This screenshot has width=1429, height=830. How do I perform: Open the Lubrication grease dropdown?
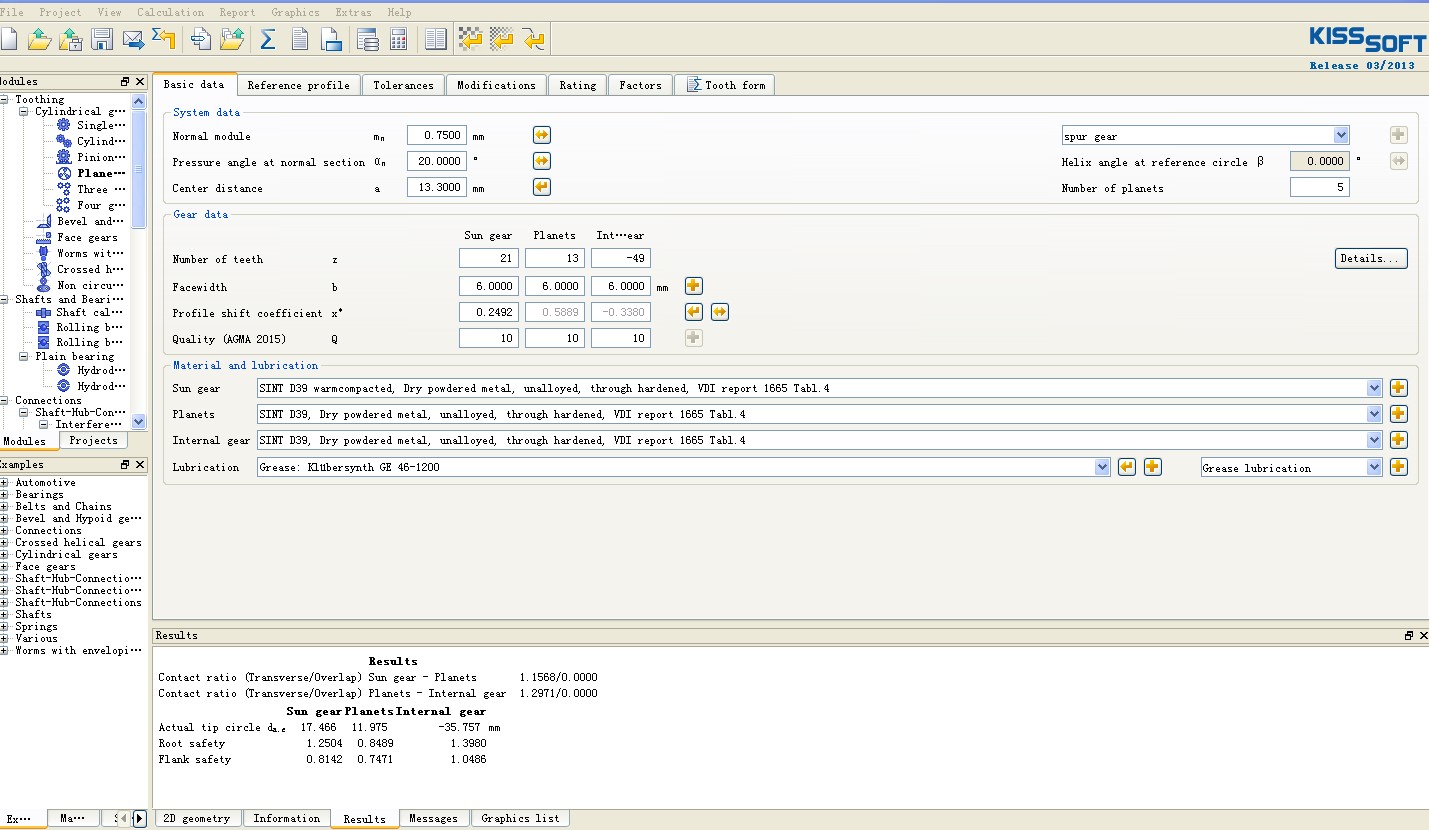1102,467
